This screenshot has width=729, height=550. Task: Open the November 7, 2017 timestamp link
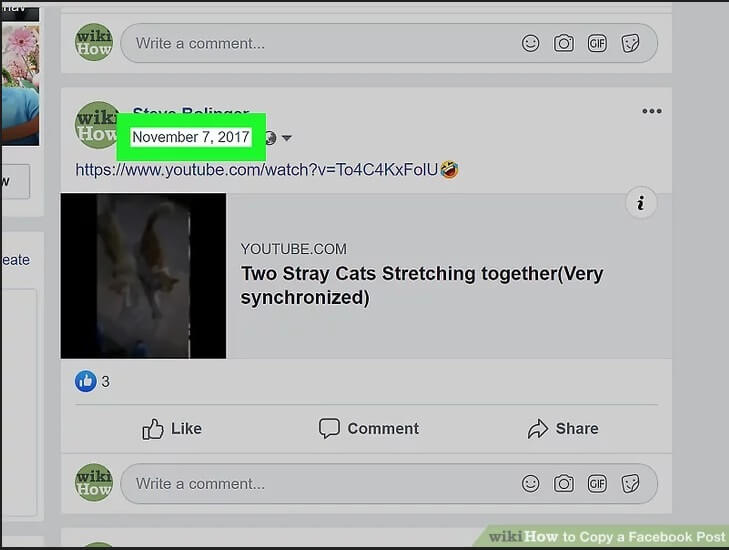pyautogui.click(x=191, y=137)
